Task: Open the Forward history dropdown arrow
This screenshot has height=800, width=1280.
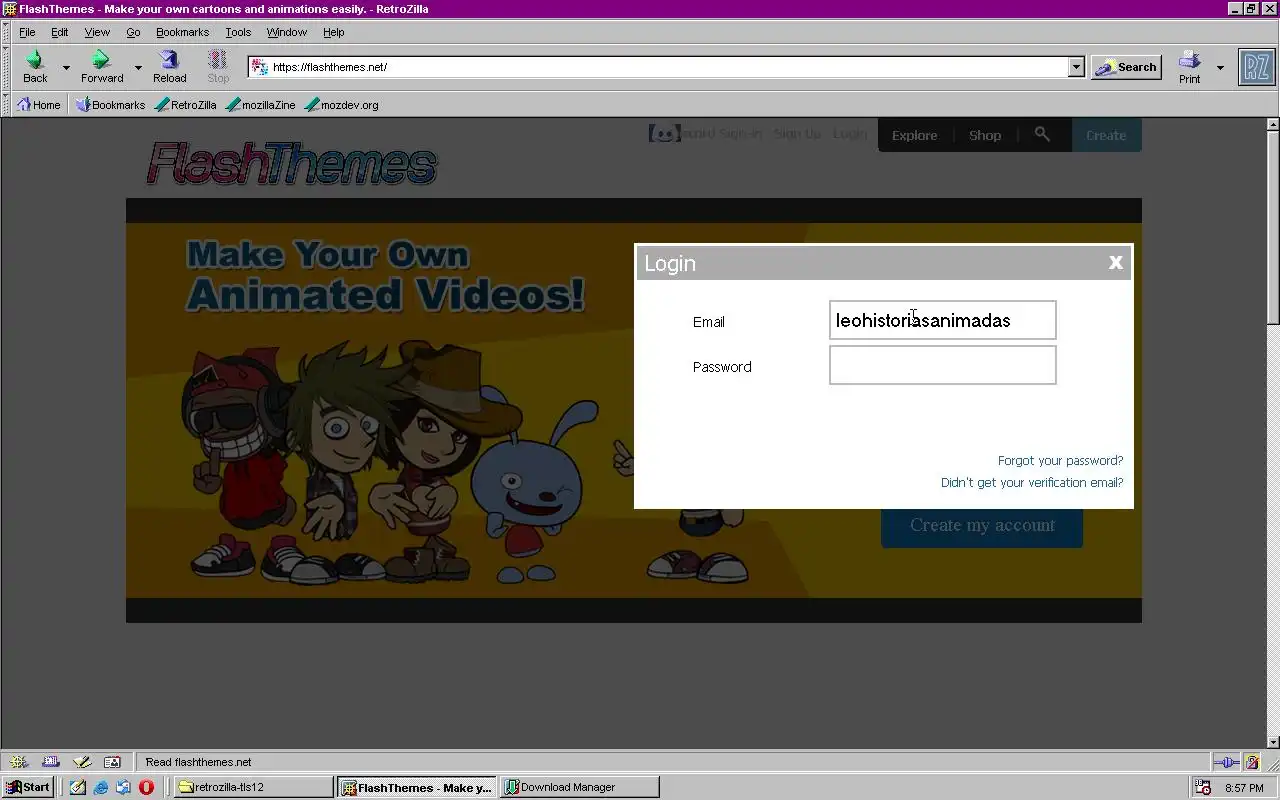Action: point(138,68)
